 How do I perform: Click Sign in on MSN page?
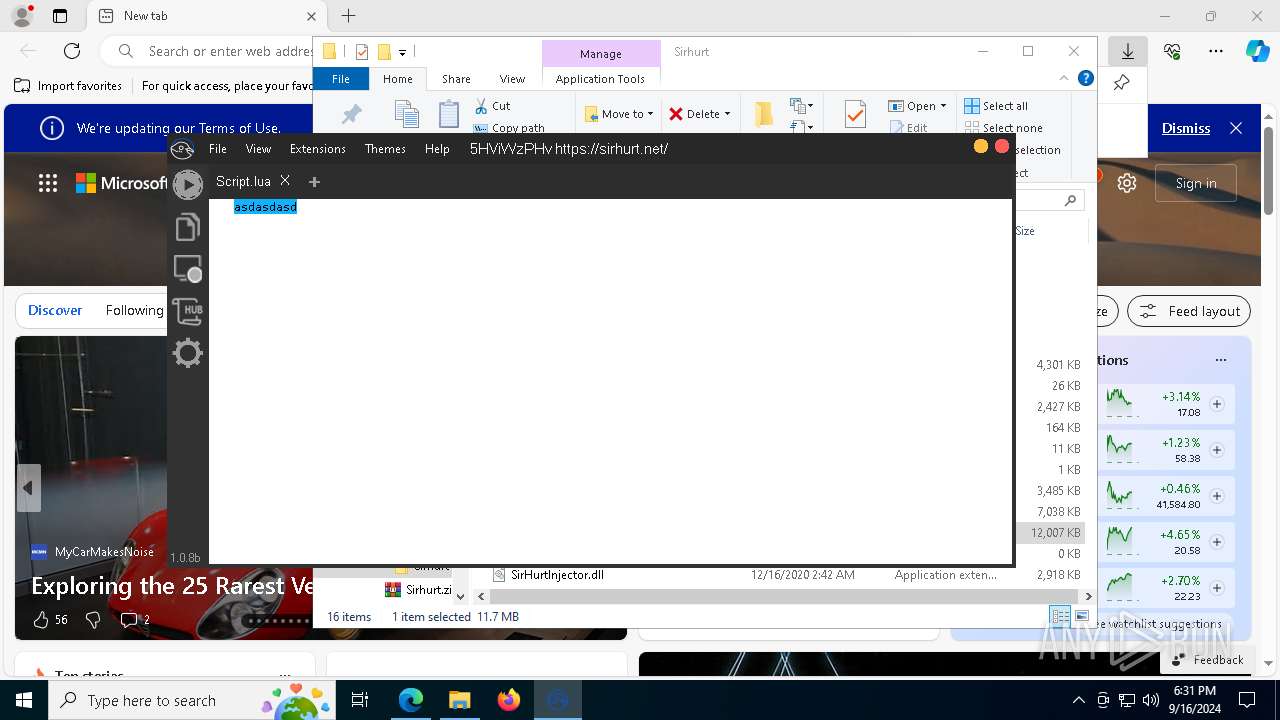[x=1196, y=183]
